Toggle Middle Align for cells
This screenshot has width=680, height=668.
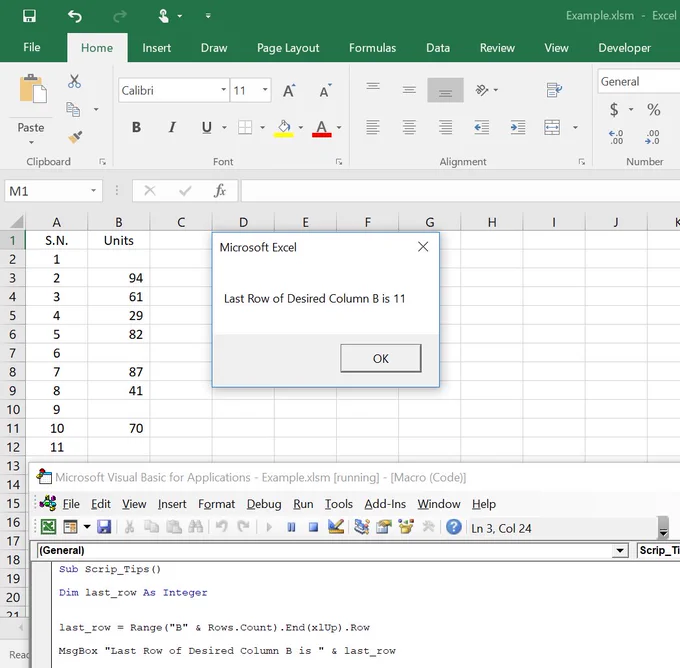tap(409, 90)
